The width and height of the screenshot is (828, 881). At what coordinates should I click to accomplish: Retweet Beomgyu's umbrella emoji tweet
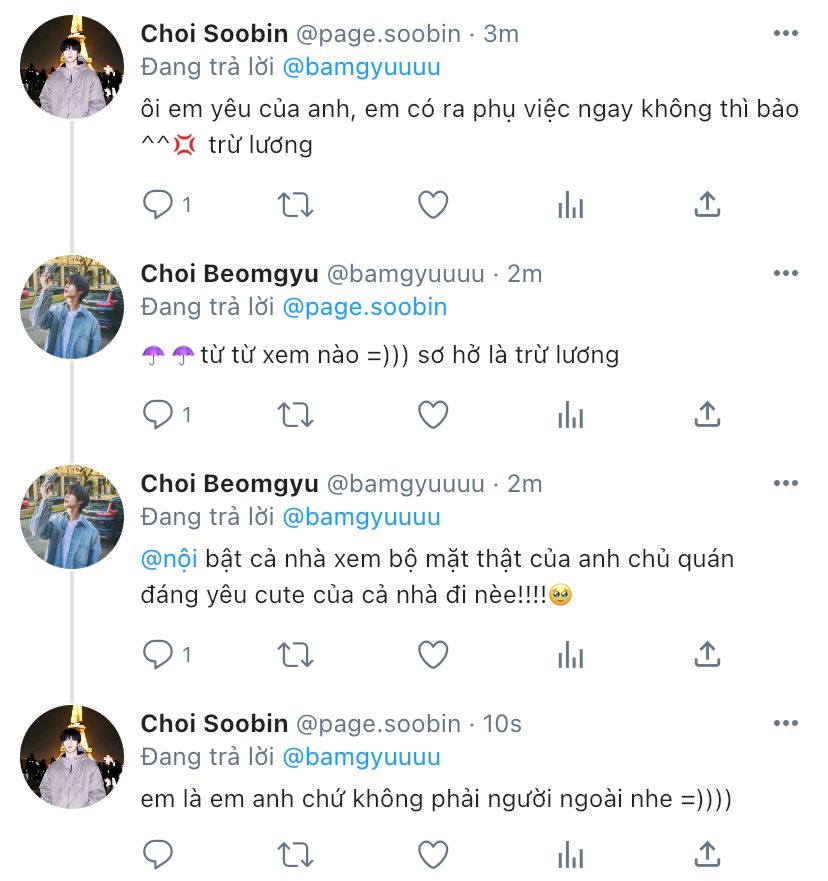(295, 414)
